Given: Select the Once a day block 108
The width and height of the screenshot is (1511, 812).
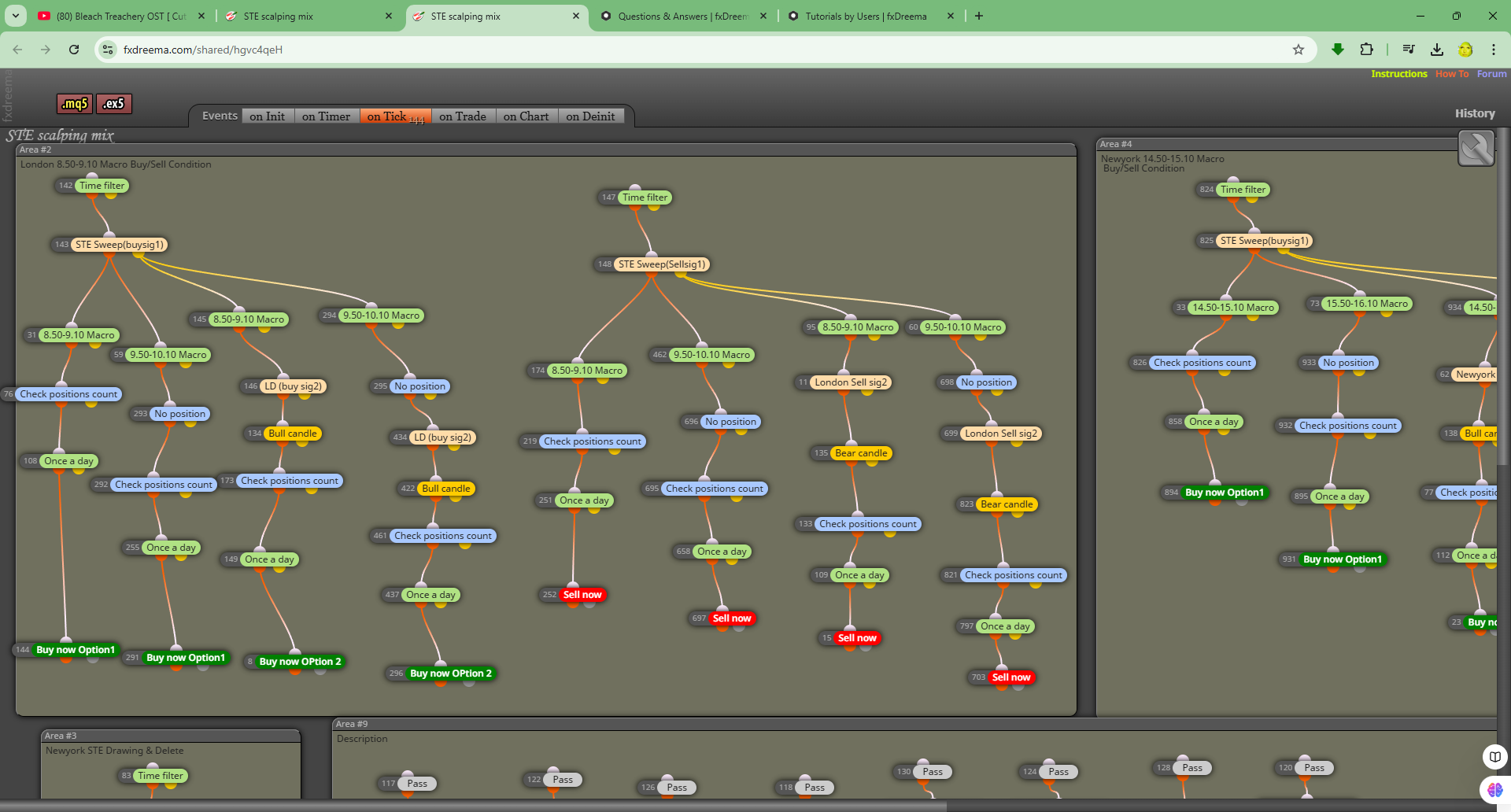Looking at the screenshot, I should tap(68, 461).
